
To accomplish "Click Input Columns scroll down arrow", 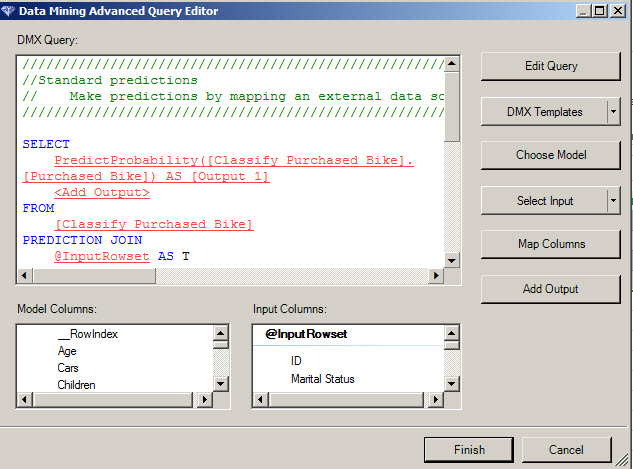I will [451, 383].
